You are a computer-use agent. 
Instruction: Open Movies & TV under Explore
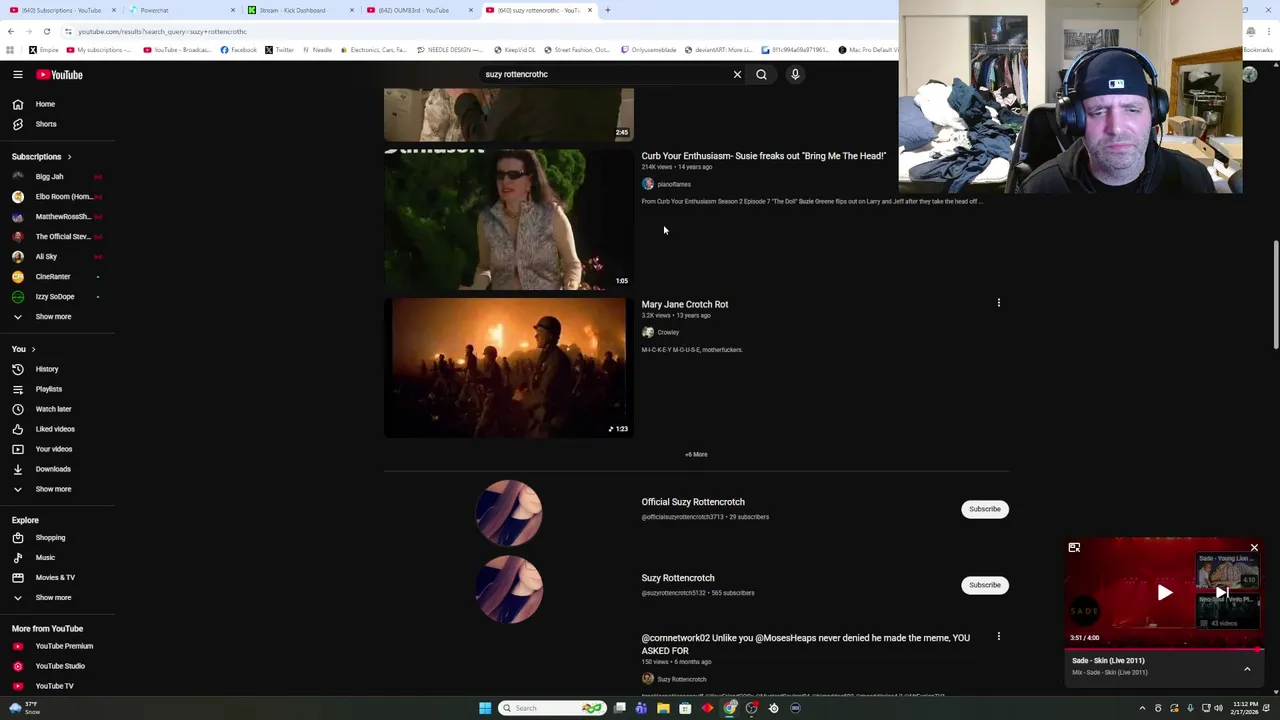tap(57, 577)
